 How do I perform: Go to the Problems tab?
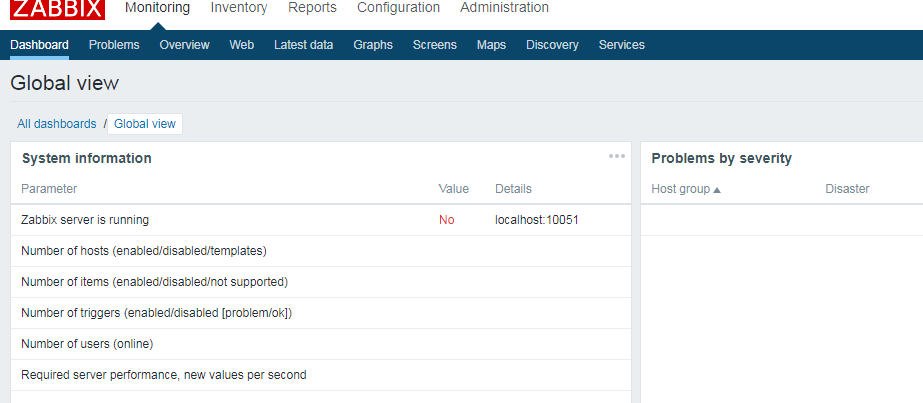click(x=114, y=45)
